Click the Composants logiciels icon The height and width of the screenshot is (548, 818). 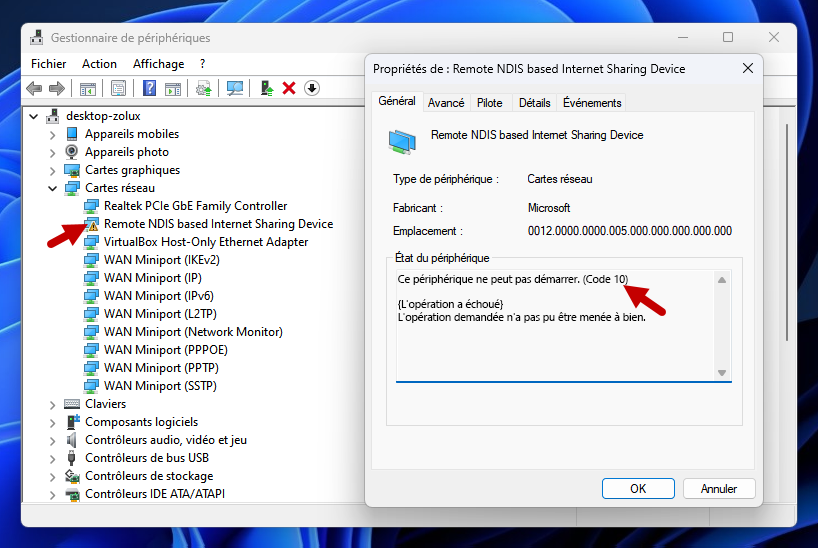pyautogui.click(x=73, y=422)
